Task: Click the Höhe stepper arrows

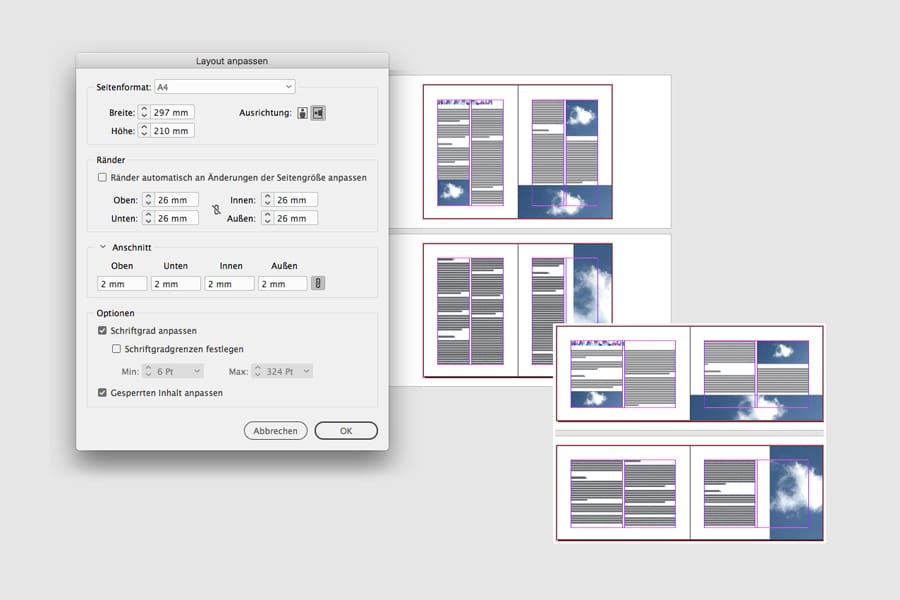Action: tap(144, 131)
